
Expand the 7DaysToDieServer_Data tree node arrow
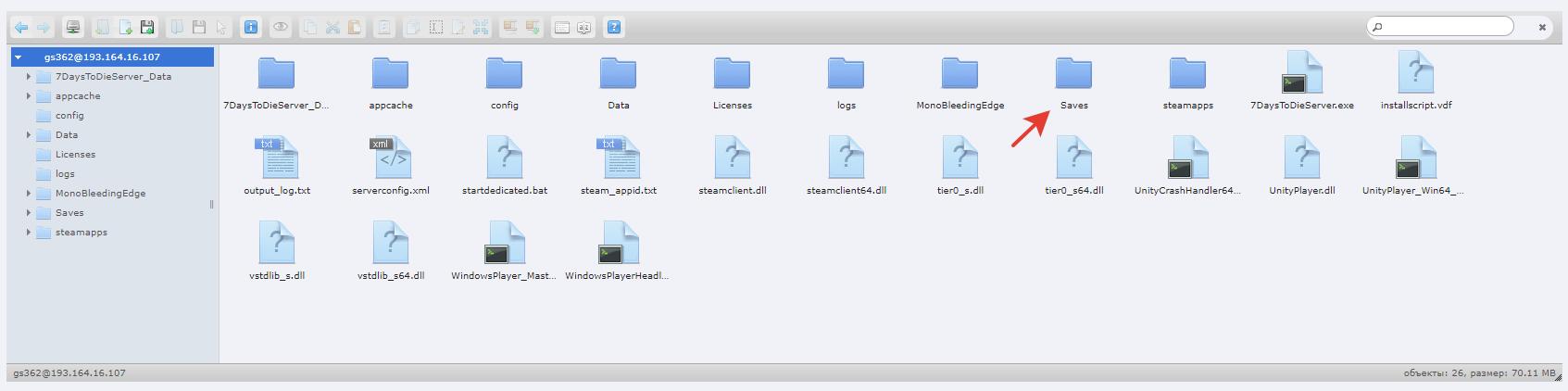[29, 76]
